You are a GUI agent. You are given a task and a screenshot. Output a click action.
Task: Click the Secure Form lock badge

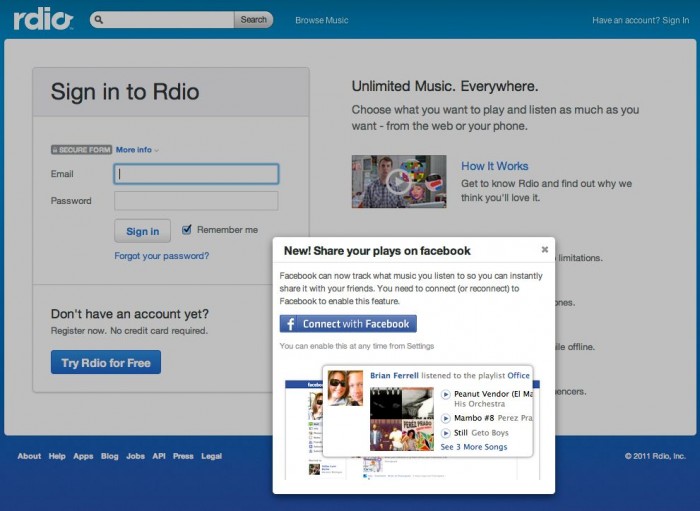point(81,150)
